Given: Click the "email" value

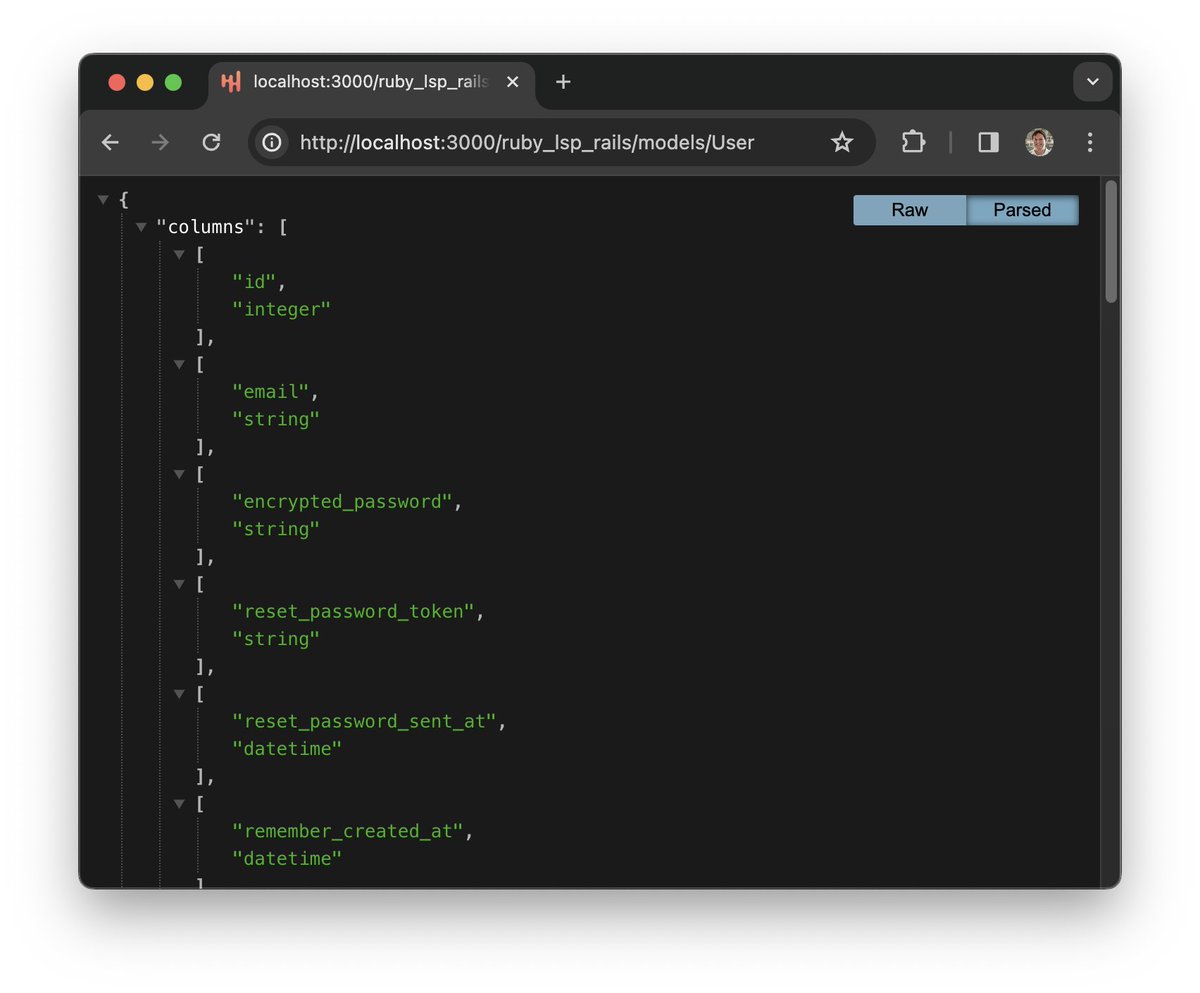Looking at the screenshot, I should click(271, 392).
